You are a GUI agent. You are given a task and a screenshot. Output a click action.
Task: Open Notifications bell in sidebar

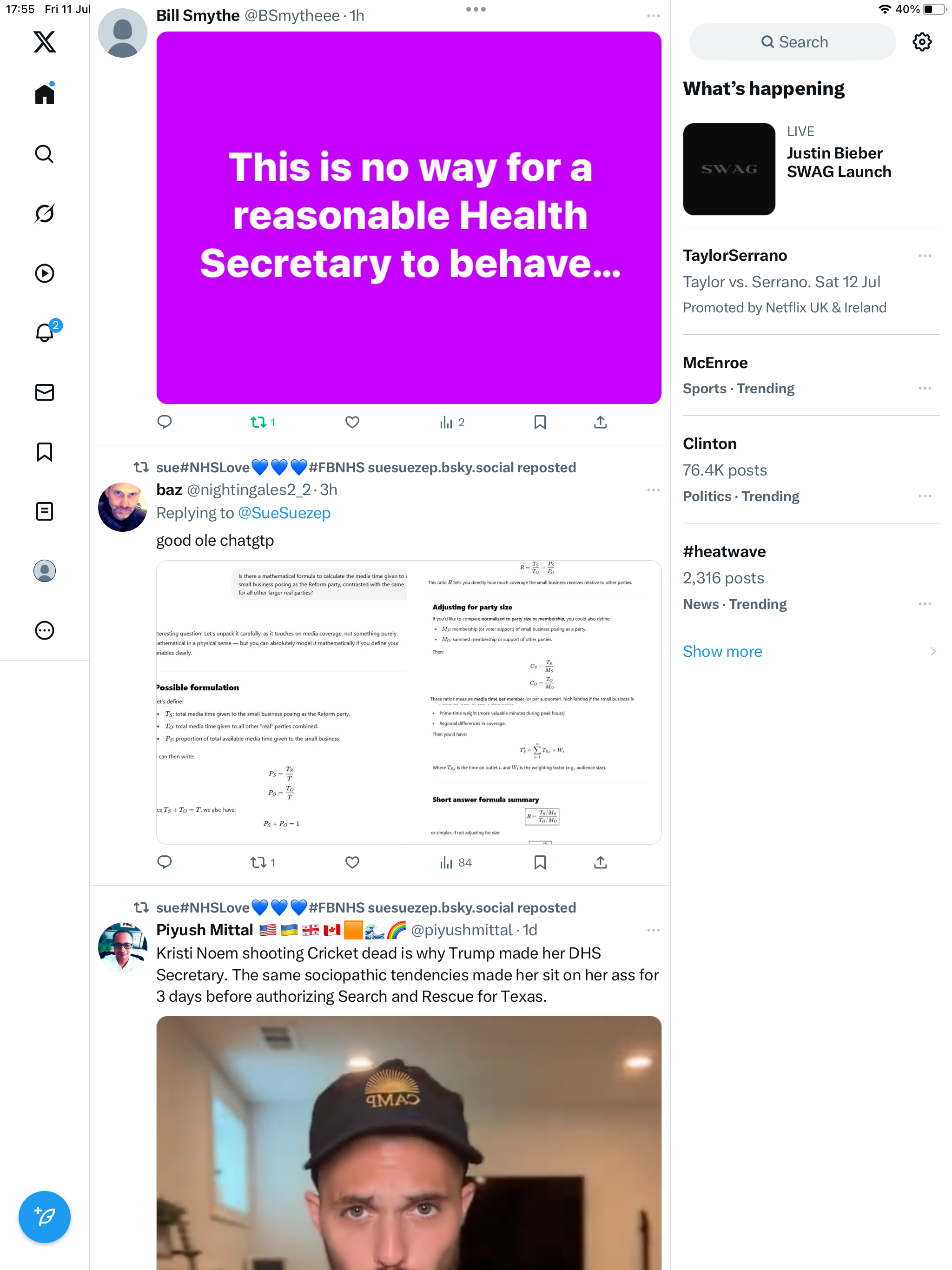pyautogui.click(x=45, y=332)
